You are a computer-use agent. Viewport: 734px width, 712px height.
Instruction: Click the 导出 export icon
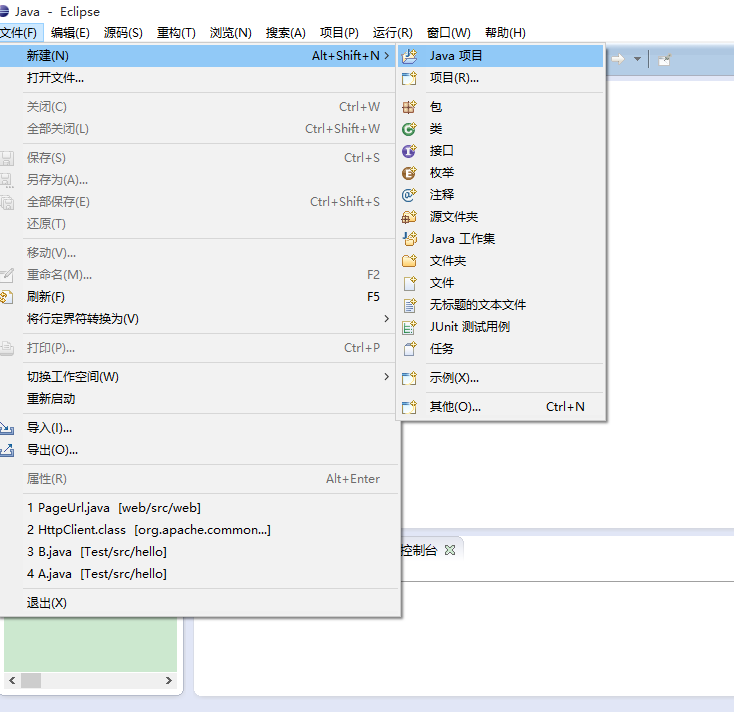click(x=7, y=450)
